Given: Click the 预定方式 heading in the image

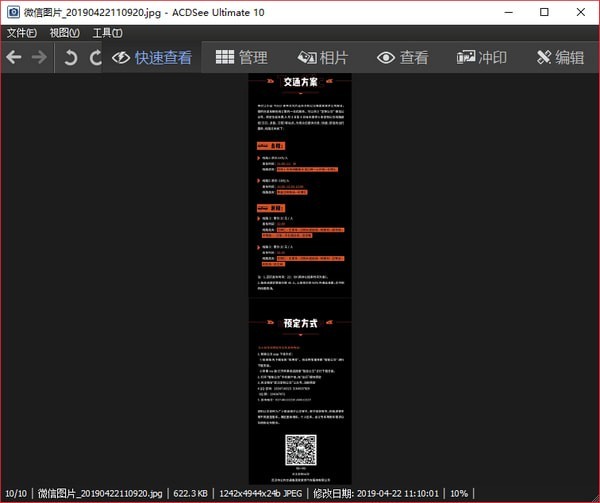Looking at the screenshot, I should coord(300,323).
